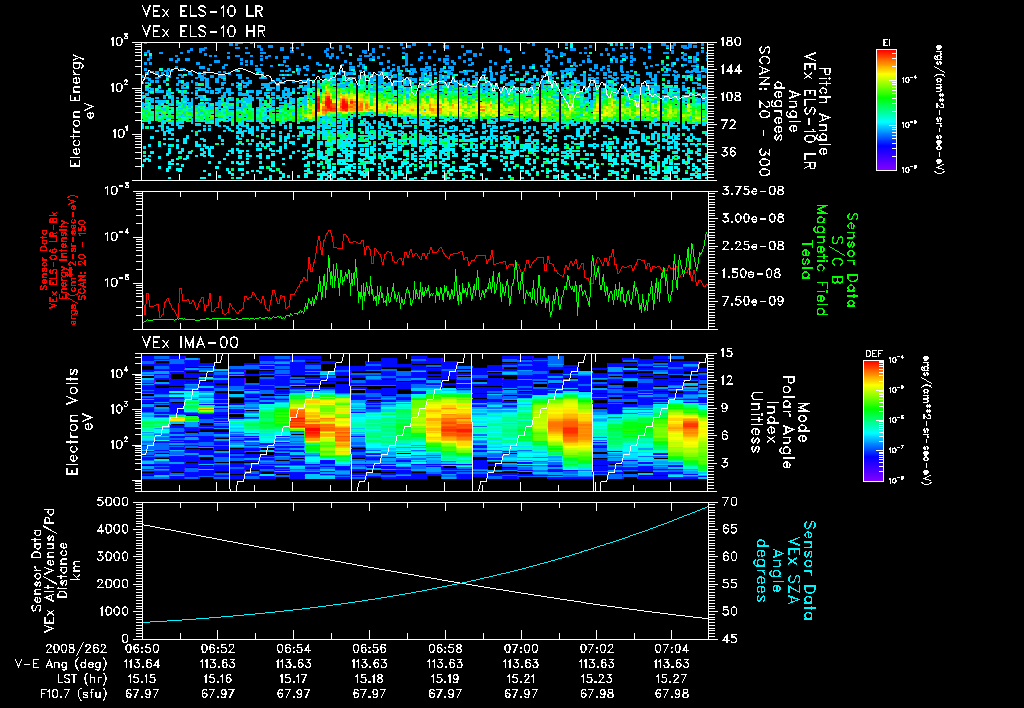
Task: Click the DEF color scale bar
Action: tap(874, 421)
